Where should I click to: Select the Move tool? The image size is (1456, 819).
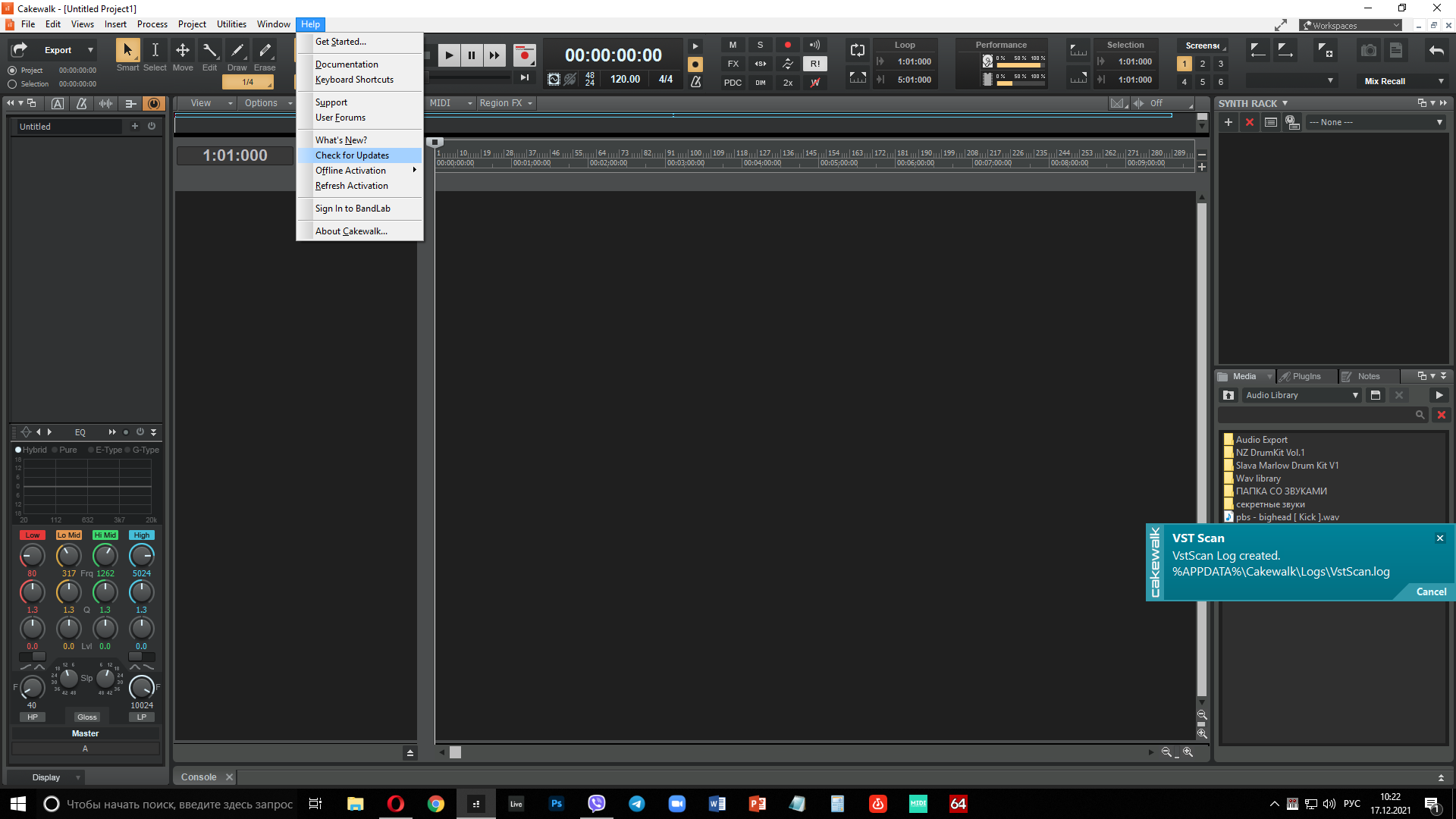182,51
